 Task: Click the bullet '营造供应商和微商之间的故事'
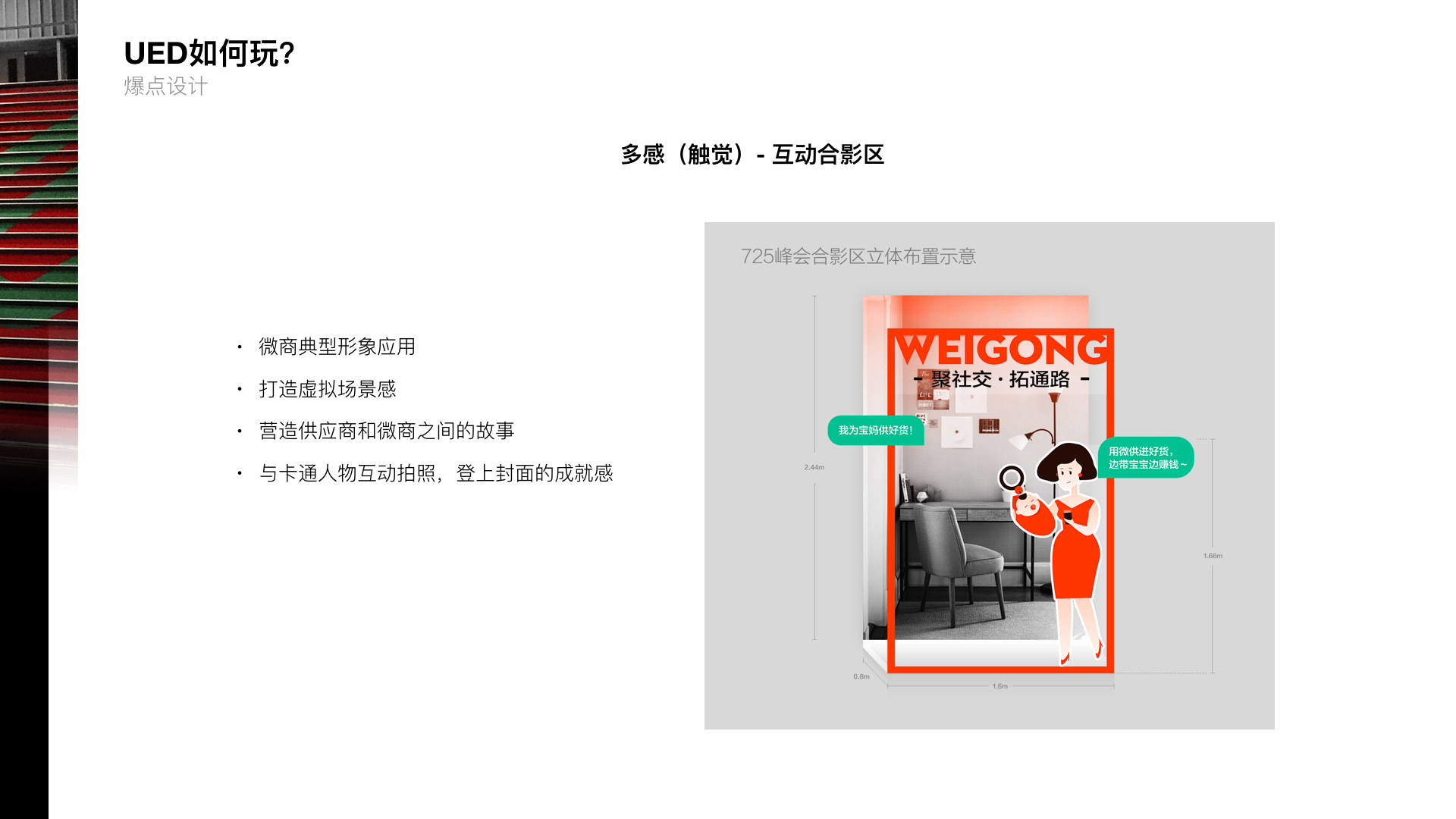387,431
